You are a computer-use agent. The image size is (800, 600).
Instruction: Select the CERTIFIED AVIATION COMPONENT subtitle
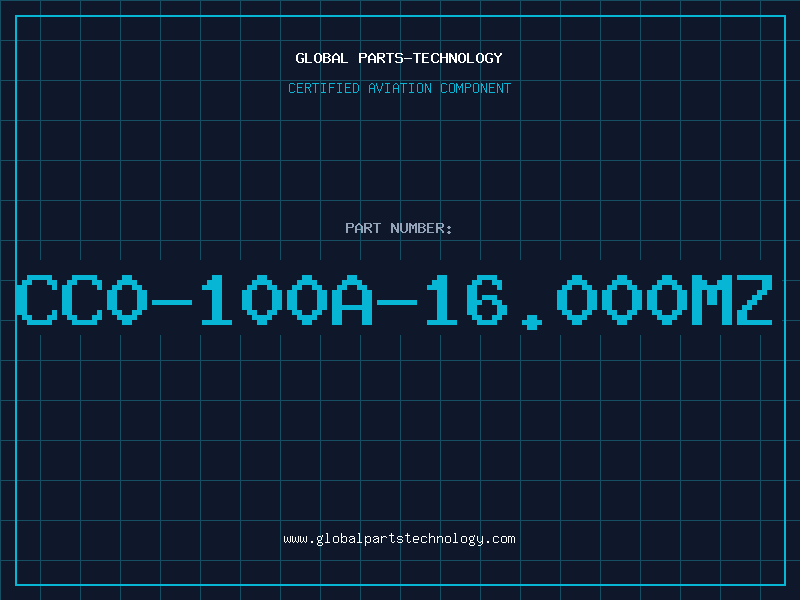(x=399, y=88)
